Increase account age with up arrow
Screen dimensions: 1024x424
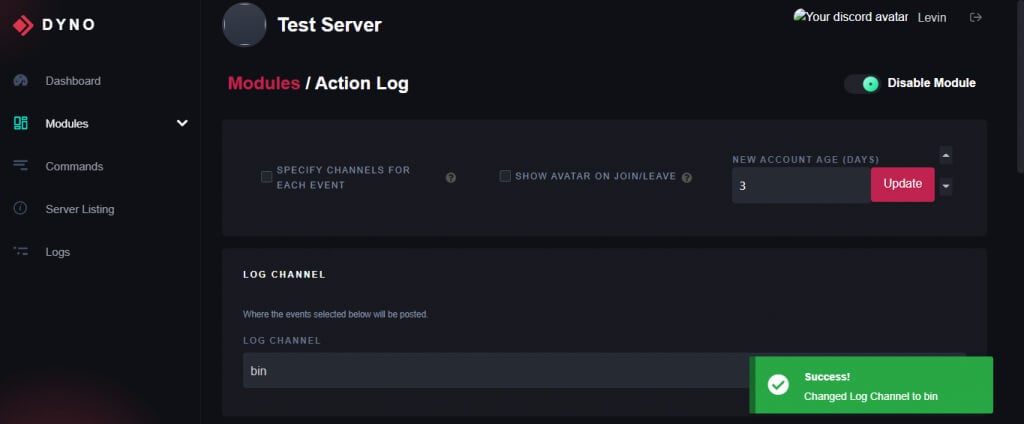[x=946, y=155]
